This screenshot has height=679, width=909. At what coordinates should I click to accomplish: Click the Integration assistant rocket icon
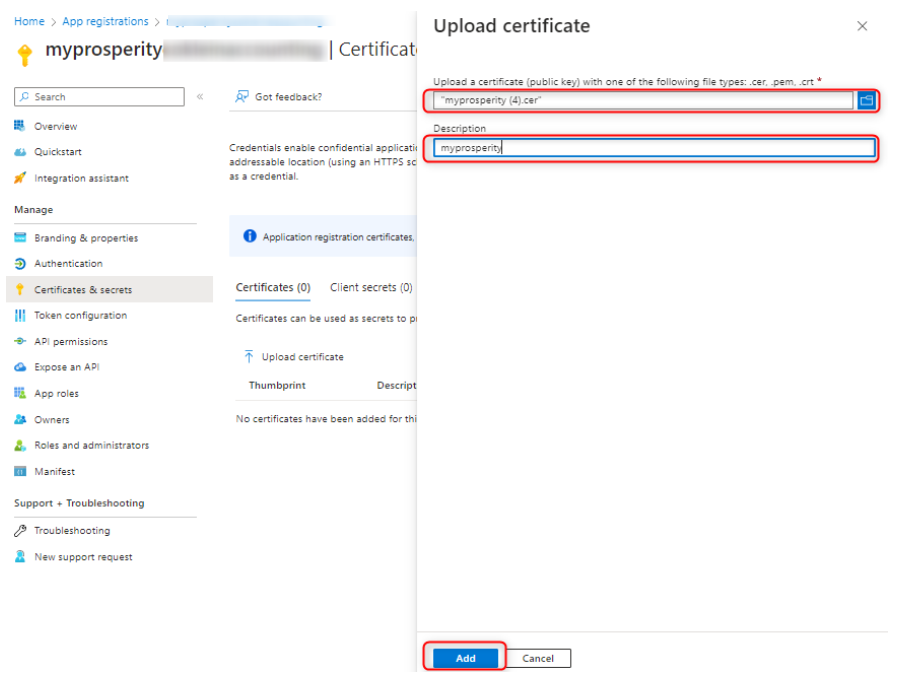[20, 178]
